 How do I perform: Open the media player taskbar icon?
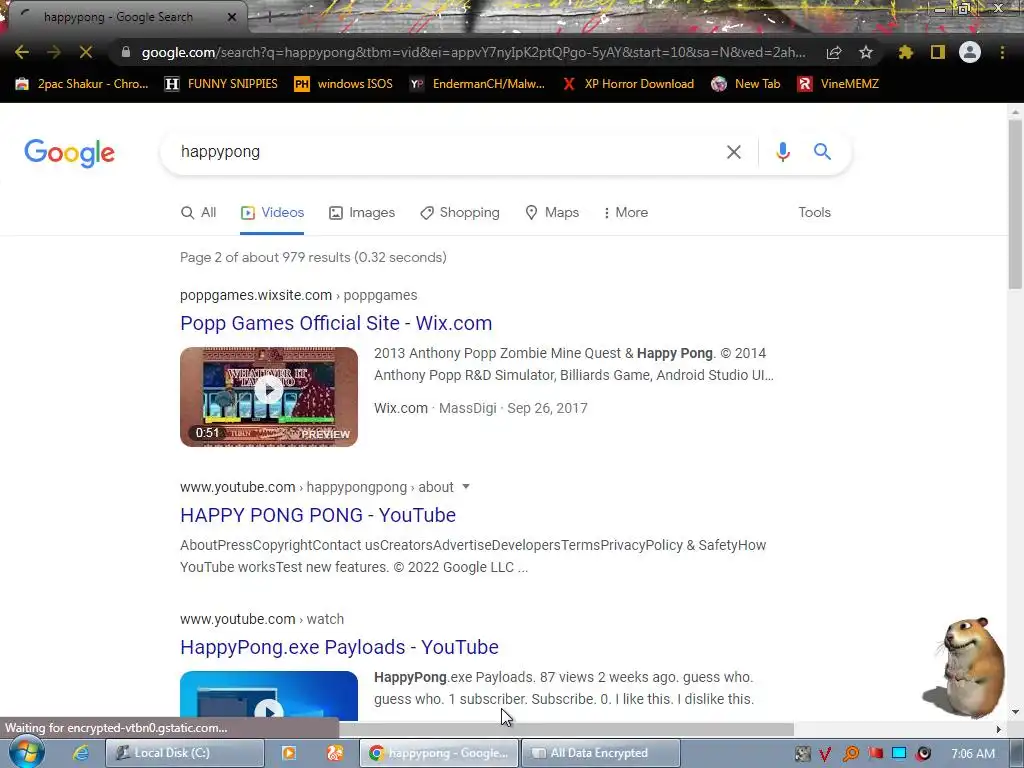289,753
